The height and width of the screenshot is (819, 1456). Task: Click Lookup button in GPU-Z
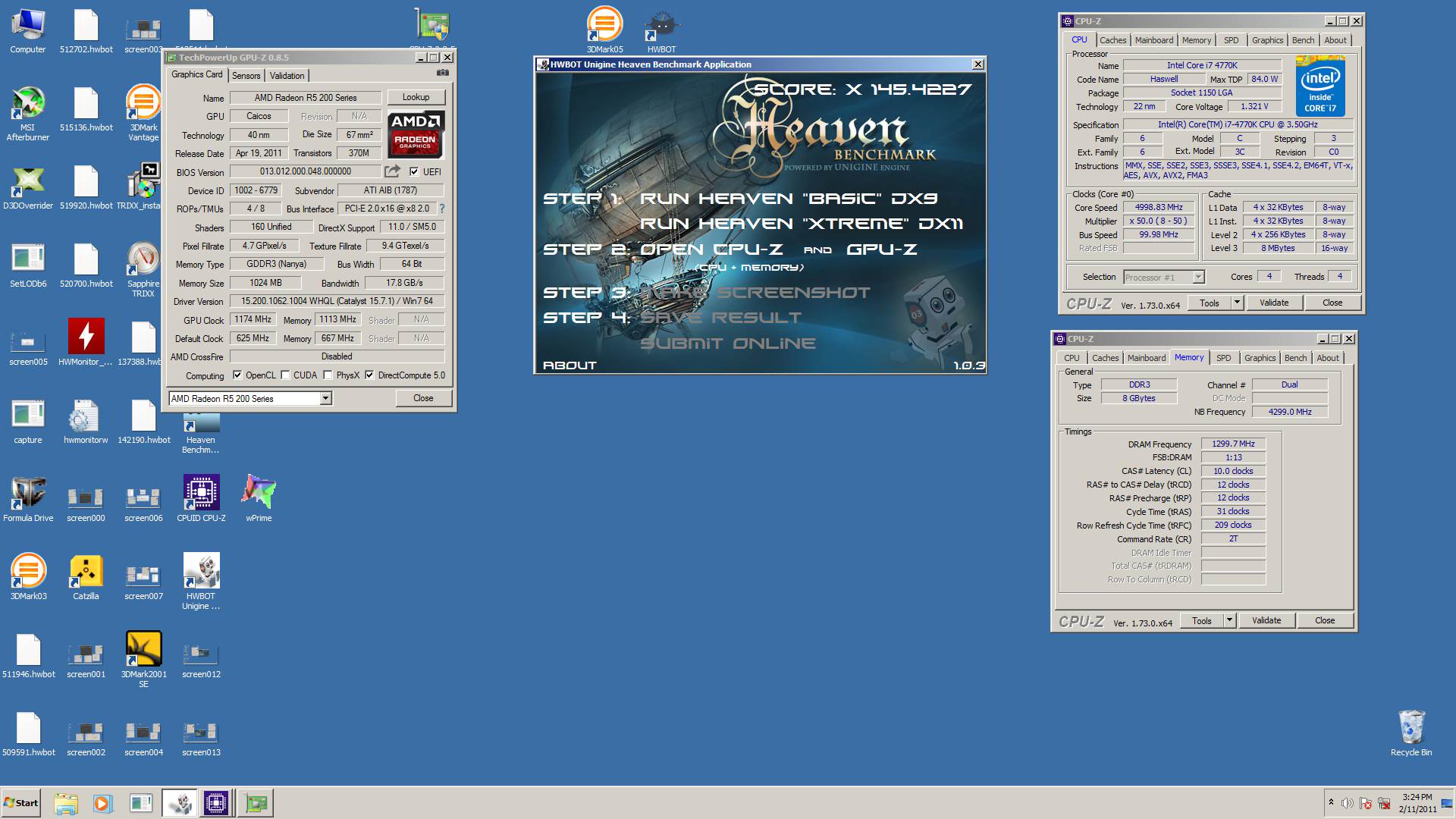tap(416, 97)
